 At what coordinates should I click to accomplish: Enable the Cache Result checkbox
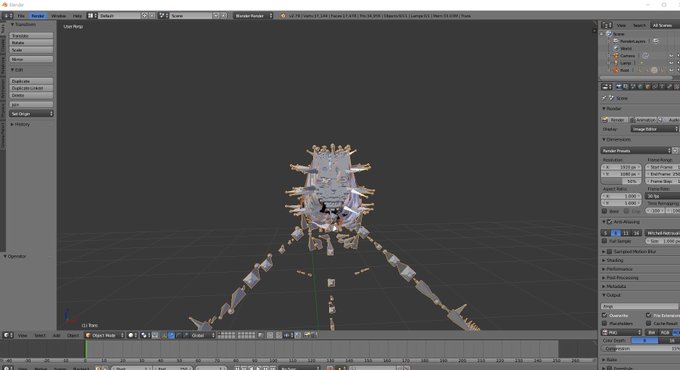coord(648,323)
